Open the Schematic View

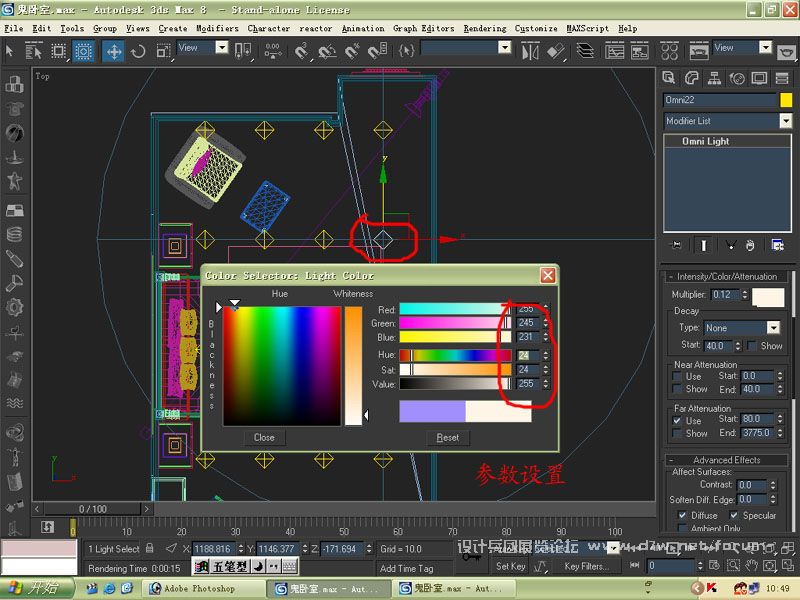coord(639,51)
